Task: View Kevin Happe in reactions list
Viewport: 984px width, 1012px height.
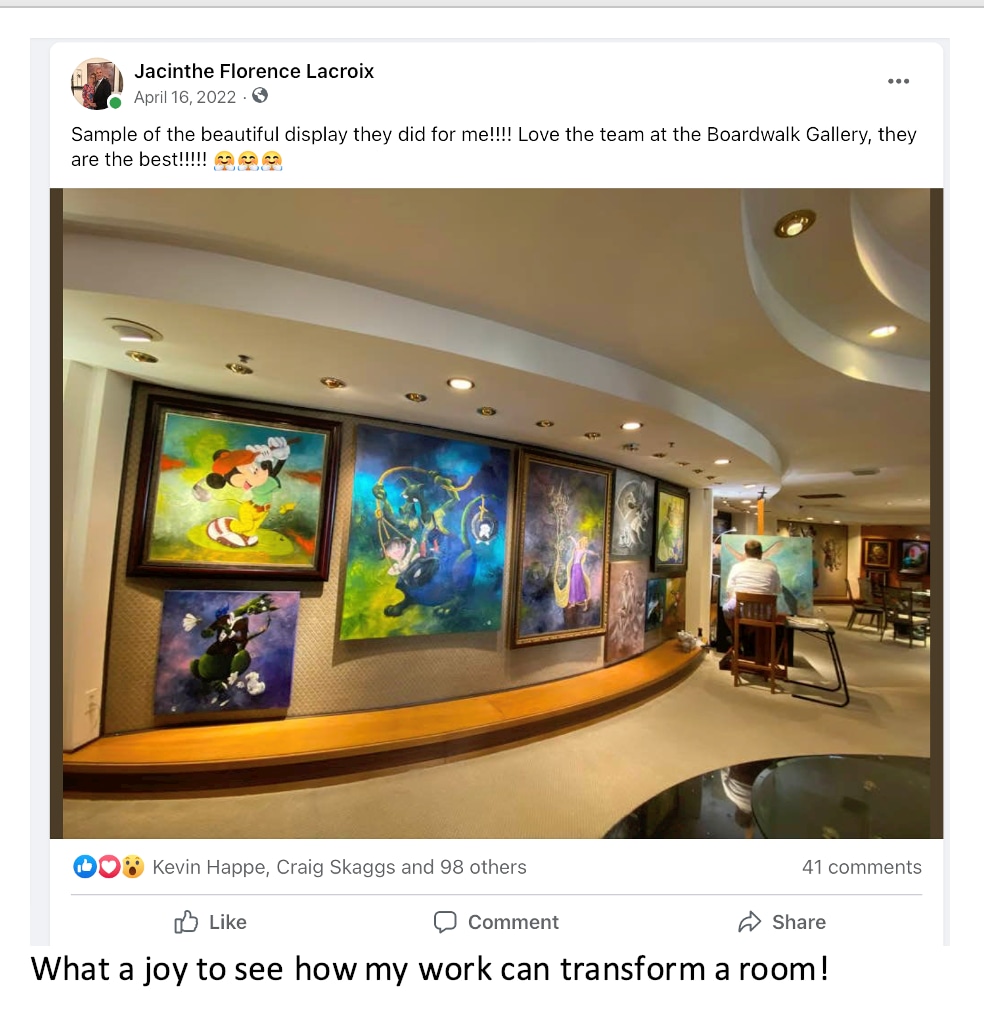Action: tap(210, 867)
